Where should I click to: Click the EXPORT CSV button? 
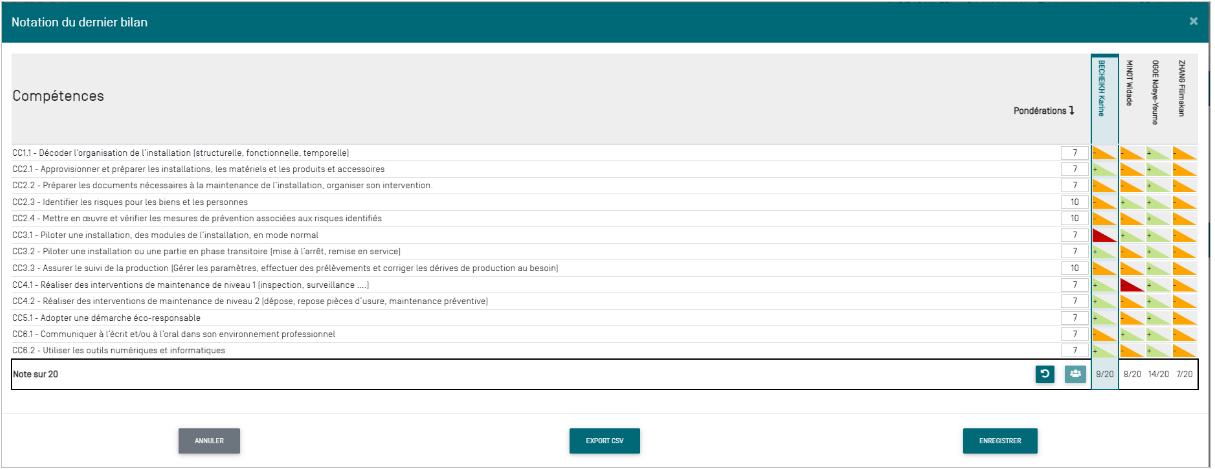[604, 440]
